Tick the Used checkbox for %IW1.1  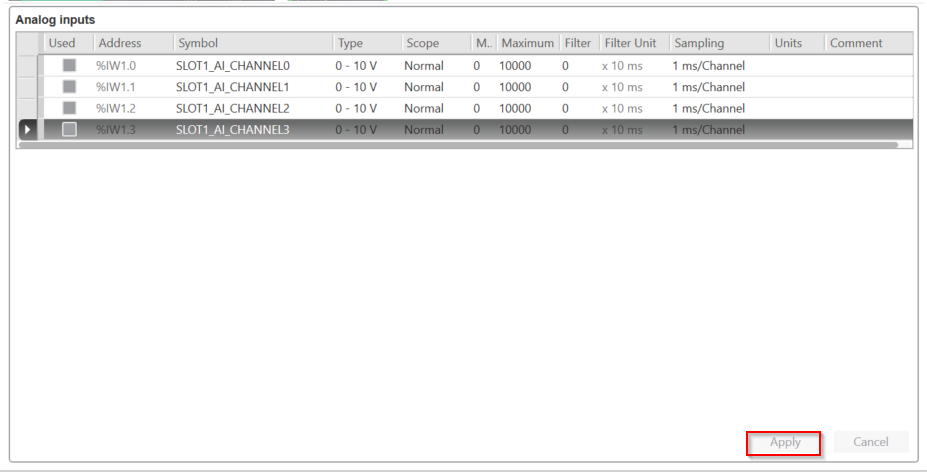(x=69, y=87)
